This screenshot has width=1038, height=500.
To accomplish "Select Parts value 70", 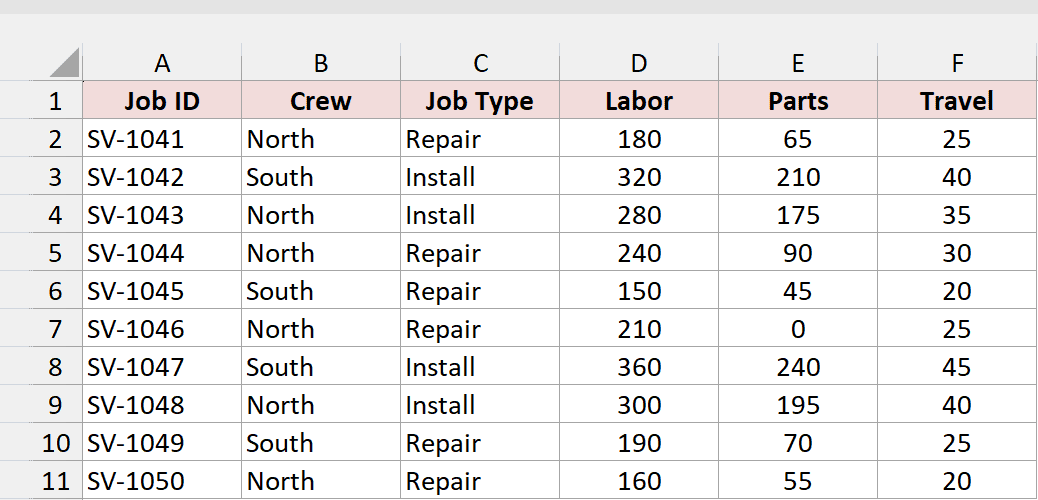I will click(x=798, y=442).
